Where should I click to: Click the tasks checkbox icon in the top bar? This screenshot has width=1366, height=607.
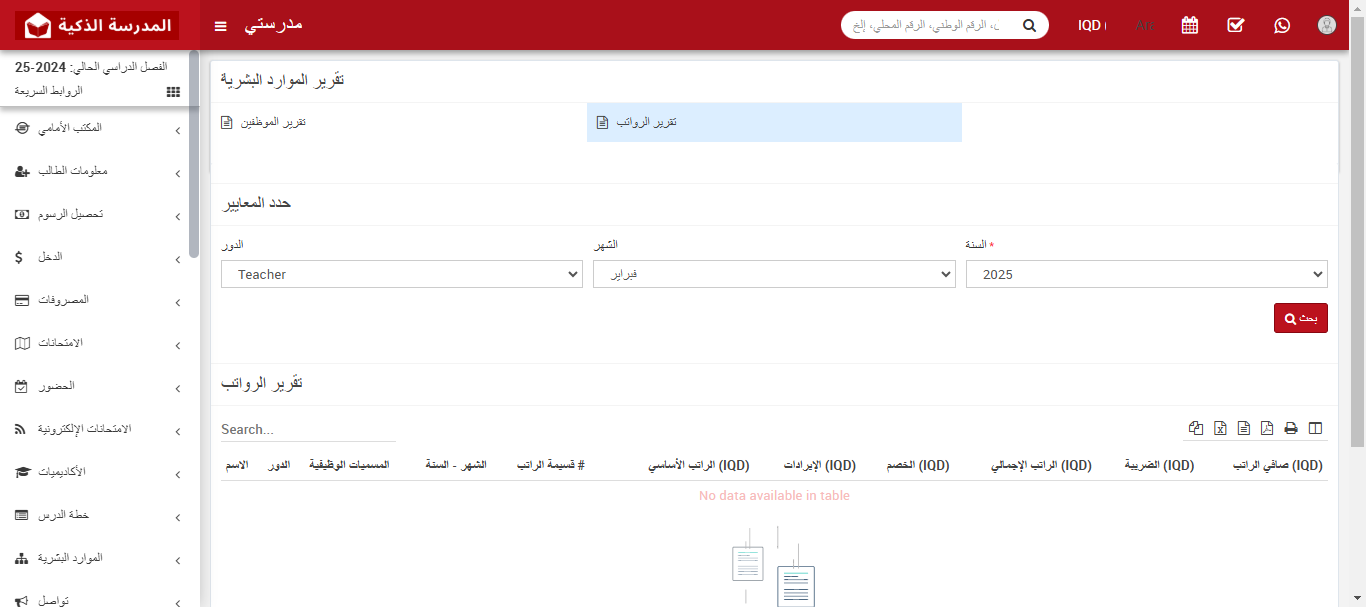[x=1235, y=25]
